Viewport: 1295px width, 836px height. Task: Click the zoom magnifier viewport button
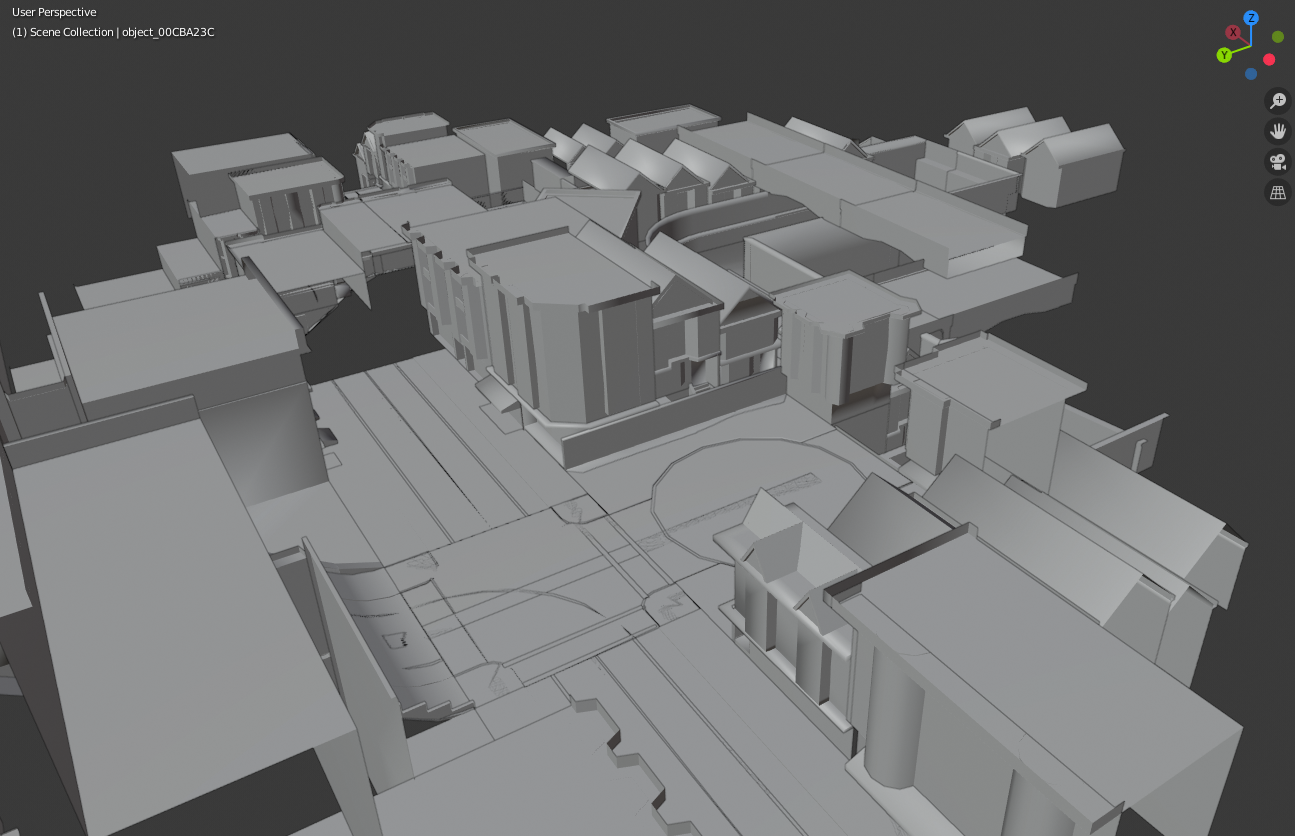[x=1278, y=100]
